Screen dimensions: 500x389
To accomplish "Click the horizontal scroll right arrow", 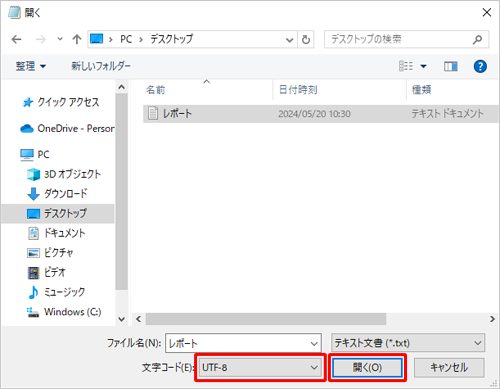I will coord(492,319).
